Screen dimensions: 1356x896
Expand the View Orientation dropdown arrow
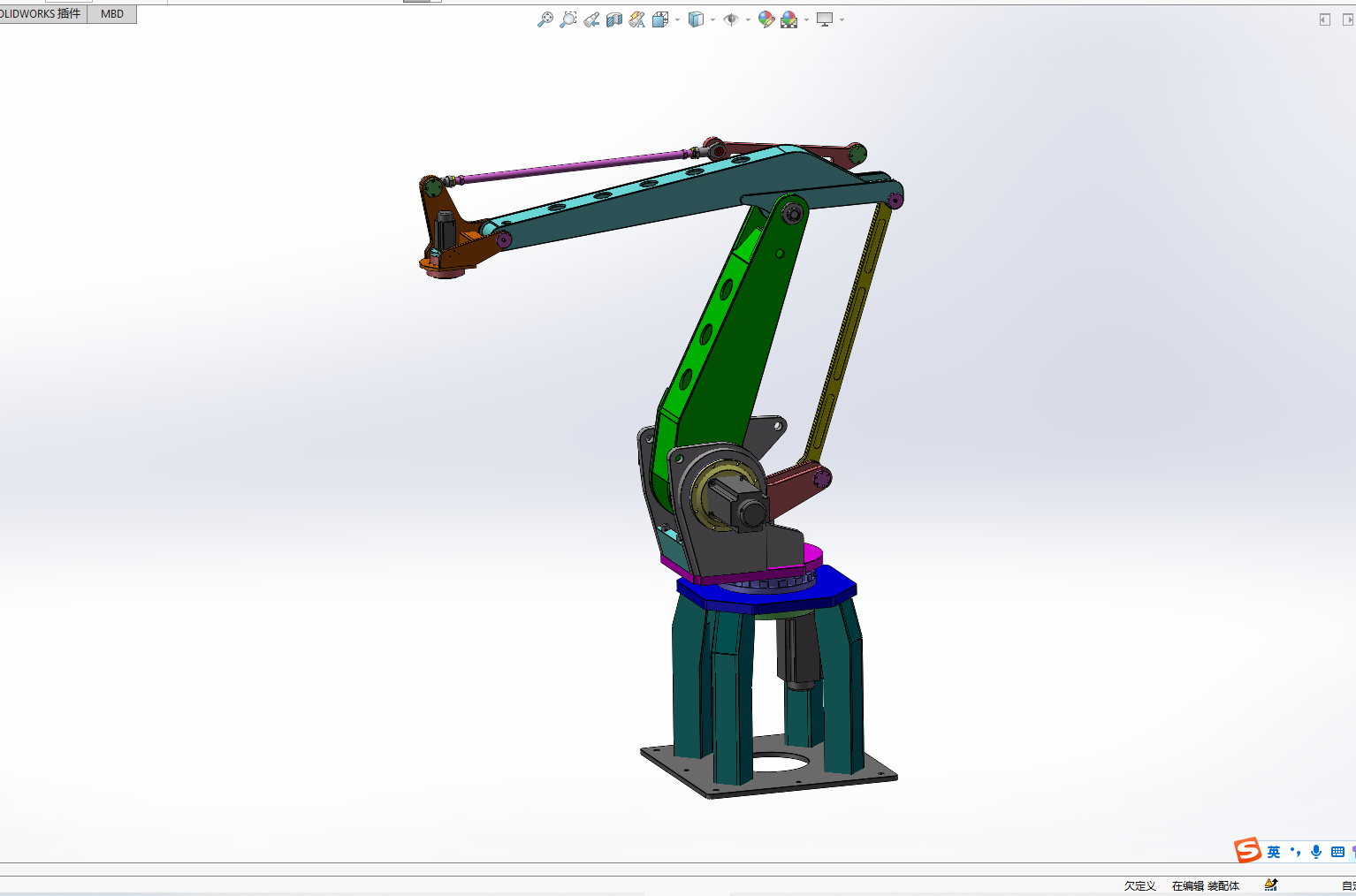point(677,19)
